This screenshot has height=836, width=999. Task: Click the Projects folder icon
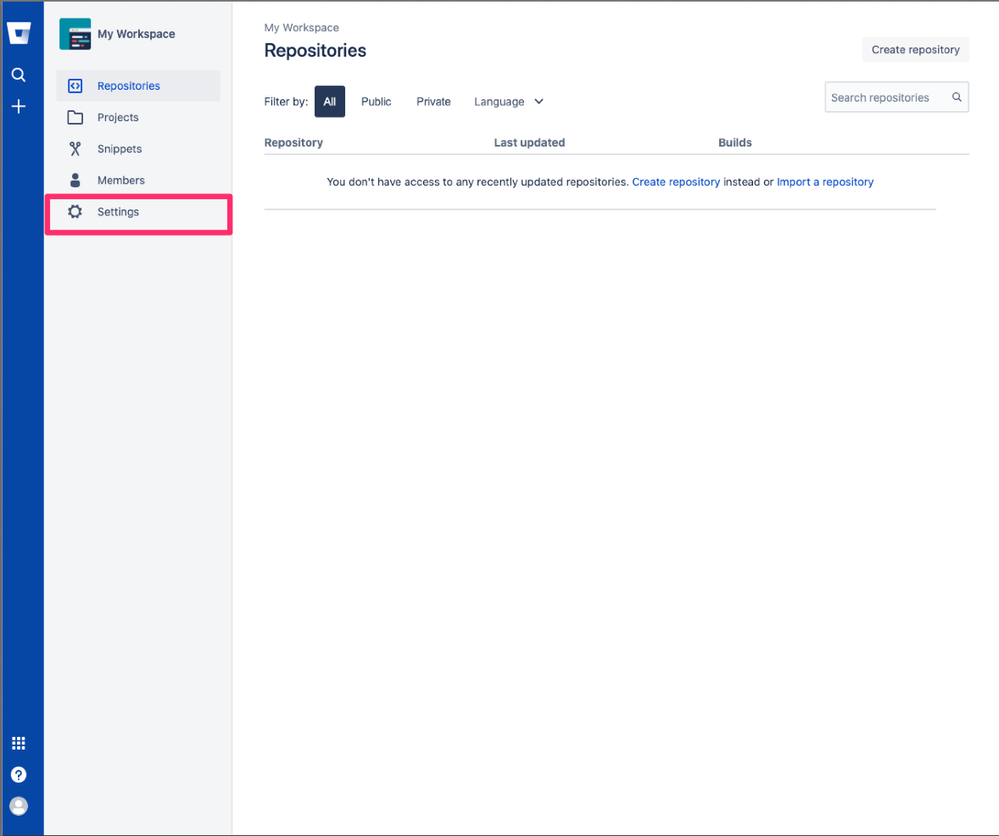coord(75,117)
